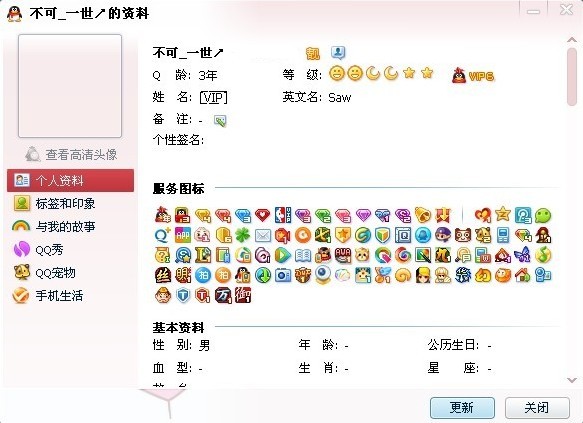Click the scrollbar down arrow
Screen dimensions: 583x423
(x=571, y=380)
